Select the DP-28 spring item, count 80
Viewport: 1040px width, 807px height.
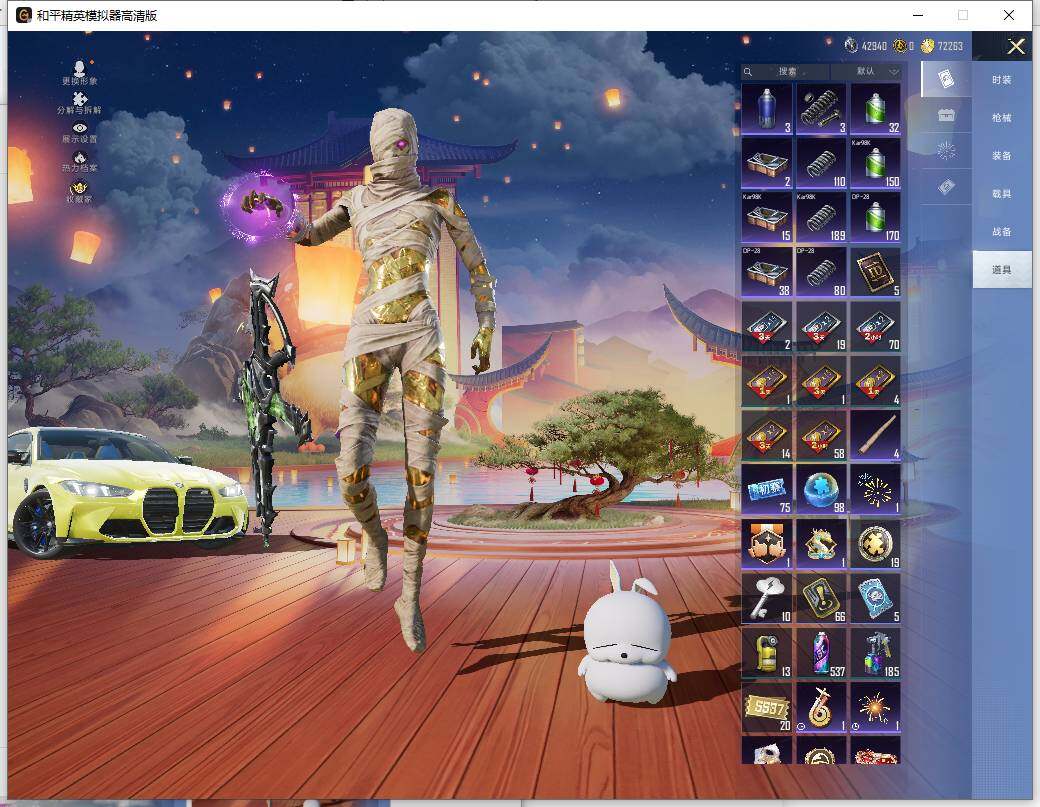821,272
